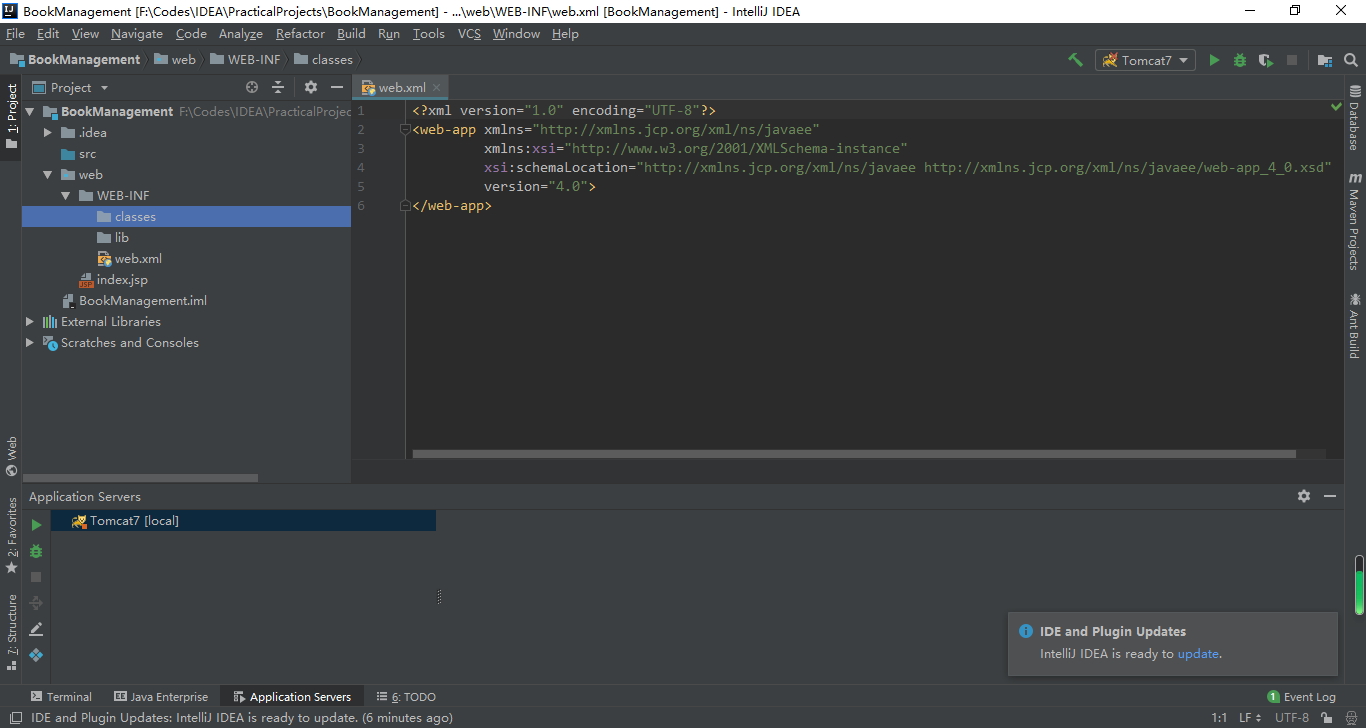The width and height of the screenshot is (1366, 728).
Task: Toggle the Maven Projects tool window
Action: click(1355, 220)
